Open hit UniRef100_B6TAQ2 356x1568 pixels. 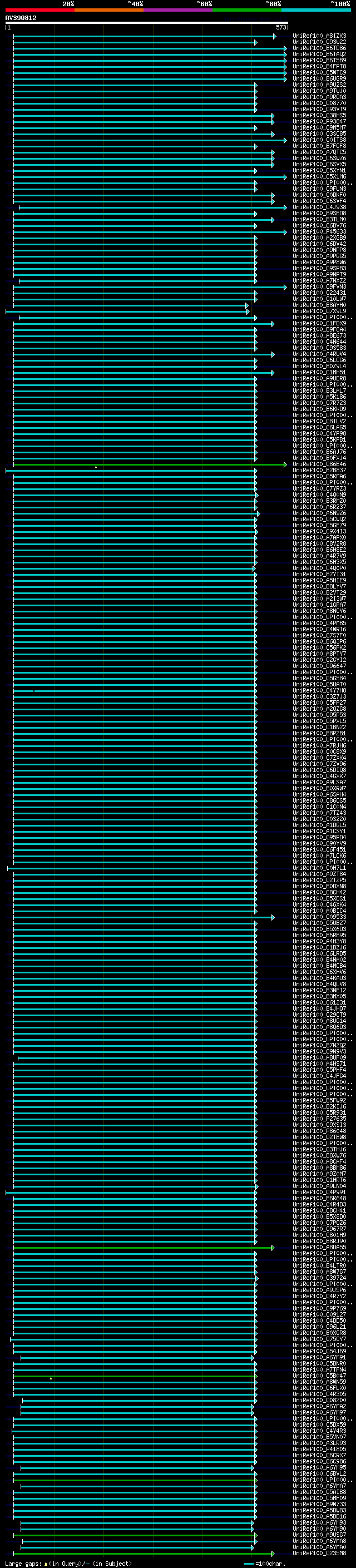pyautogui.click(x=319, y=55)
